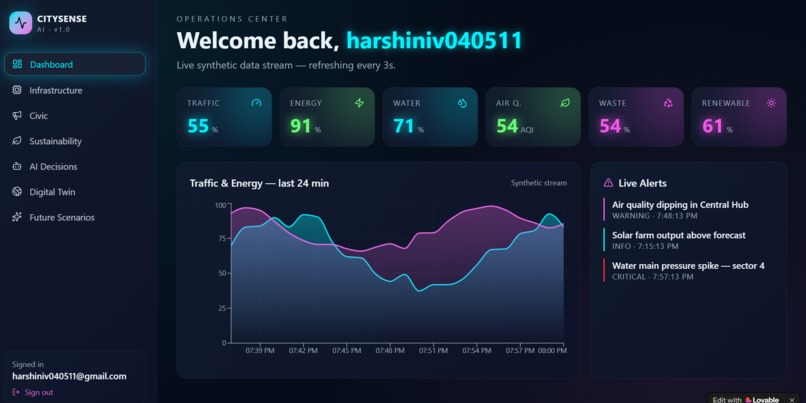Click the 07:57 PM chart axis label
Image resolution: width=806 pixels, height=403 pixels.
520,351
